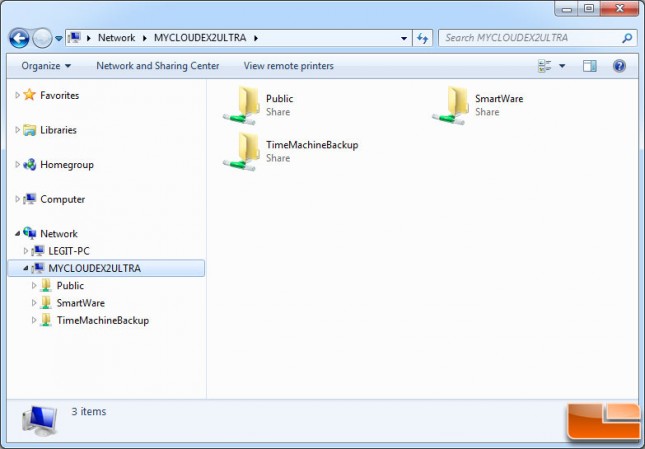Viewport: 645px width, 449px height.
Task: Open Help with the question mark icon
Action: [619, 66]
